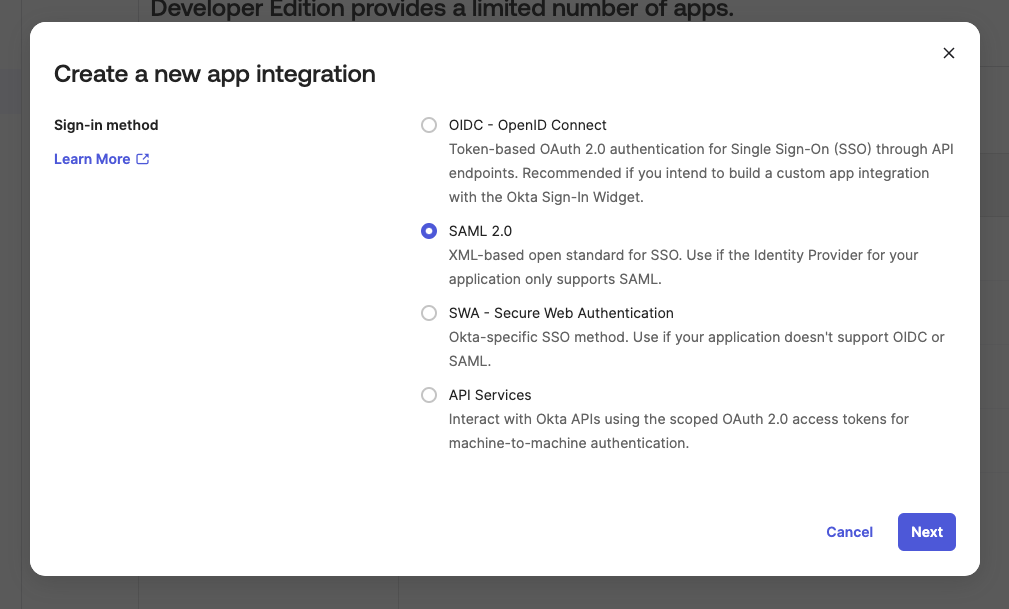This screenshot has height=609, width=1009.
Task: Click the SWA - Secure Web Authentication label
Action: (x=561, y=313)
